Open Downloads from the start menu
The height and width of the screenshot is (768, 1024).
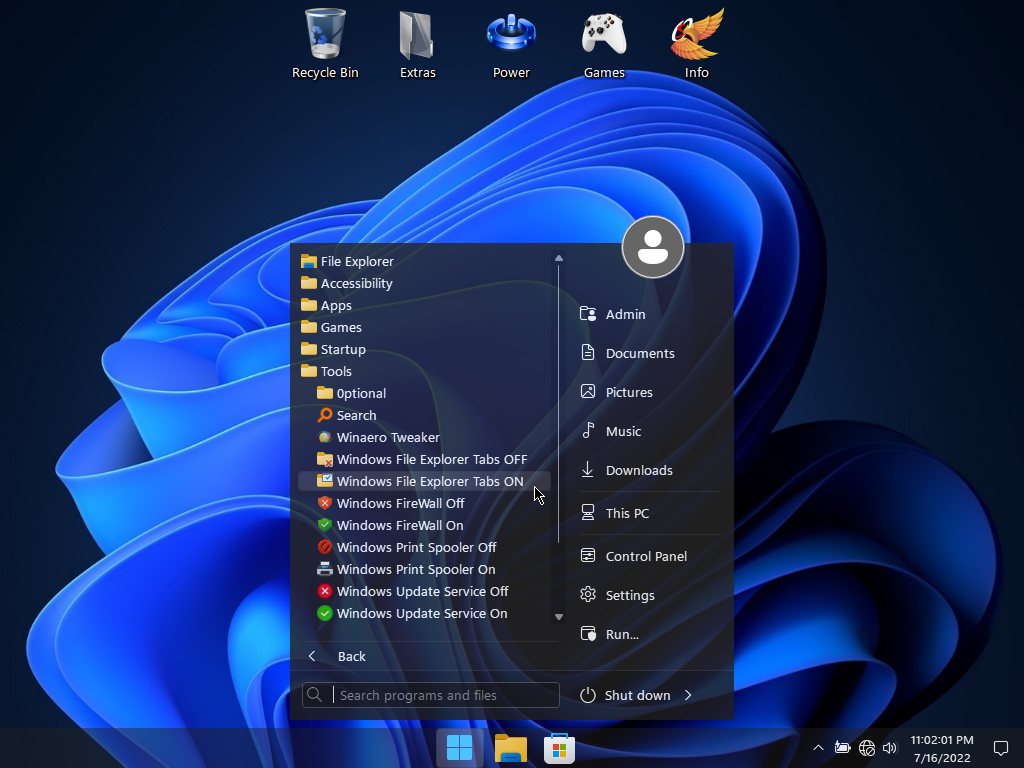click(649, 470)
